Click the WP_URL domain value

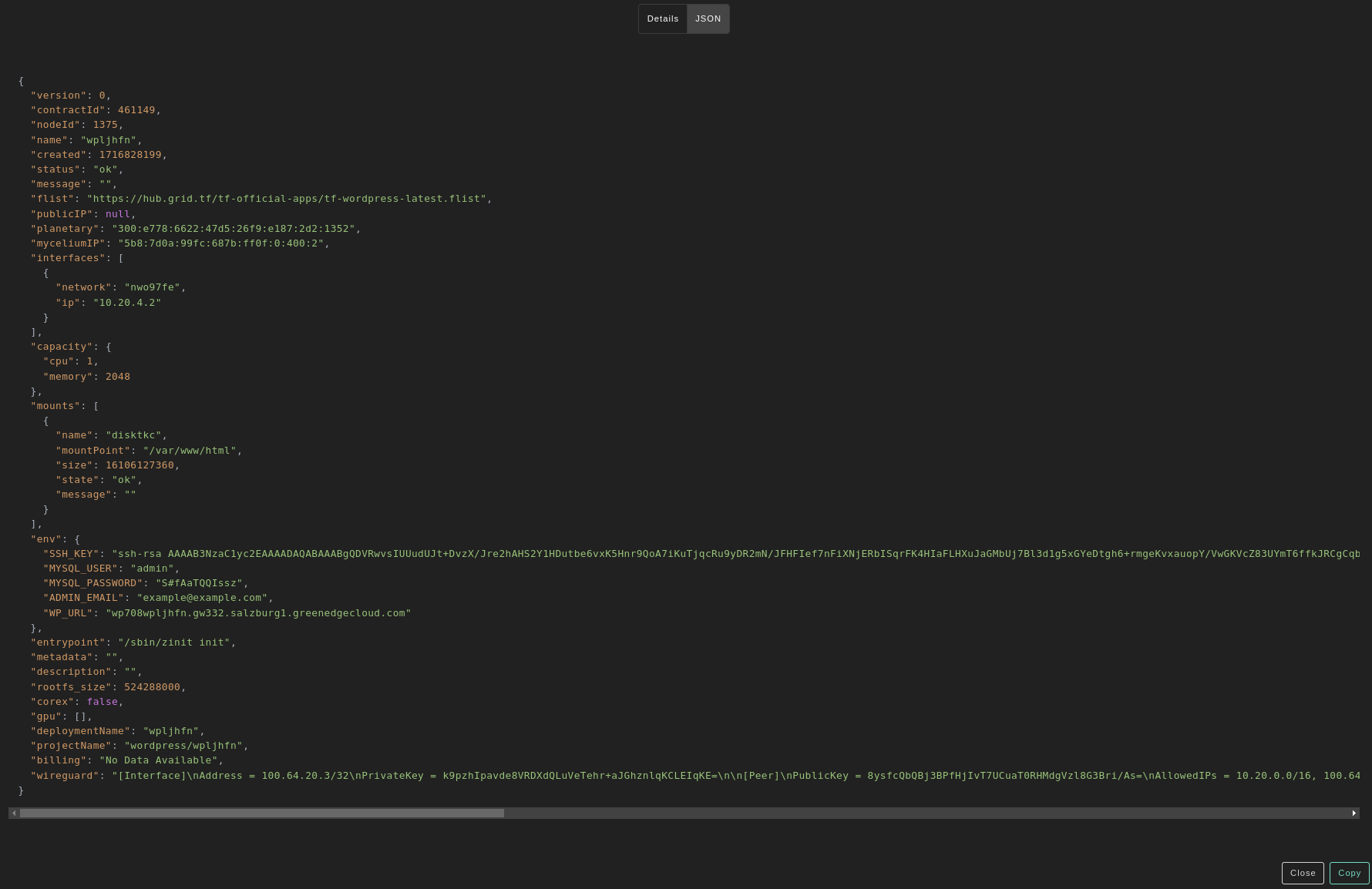pyautogui.click(x=258, y=613)
